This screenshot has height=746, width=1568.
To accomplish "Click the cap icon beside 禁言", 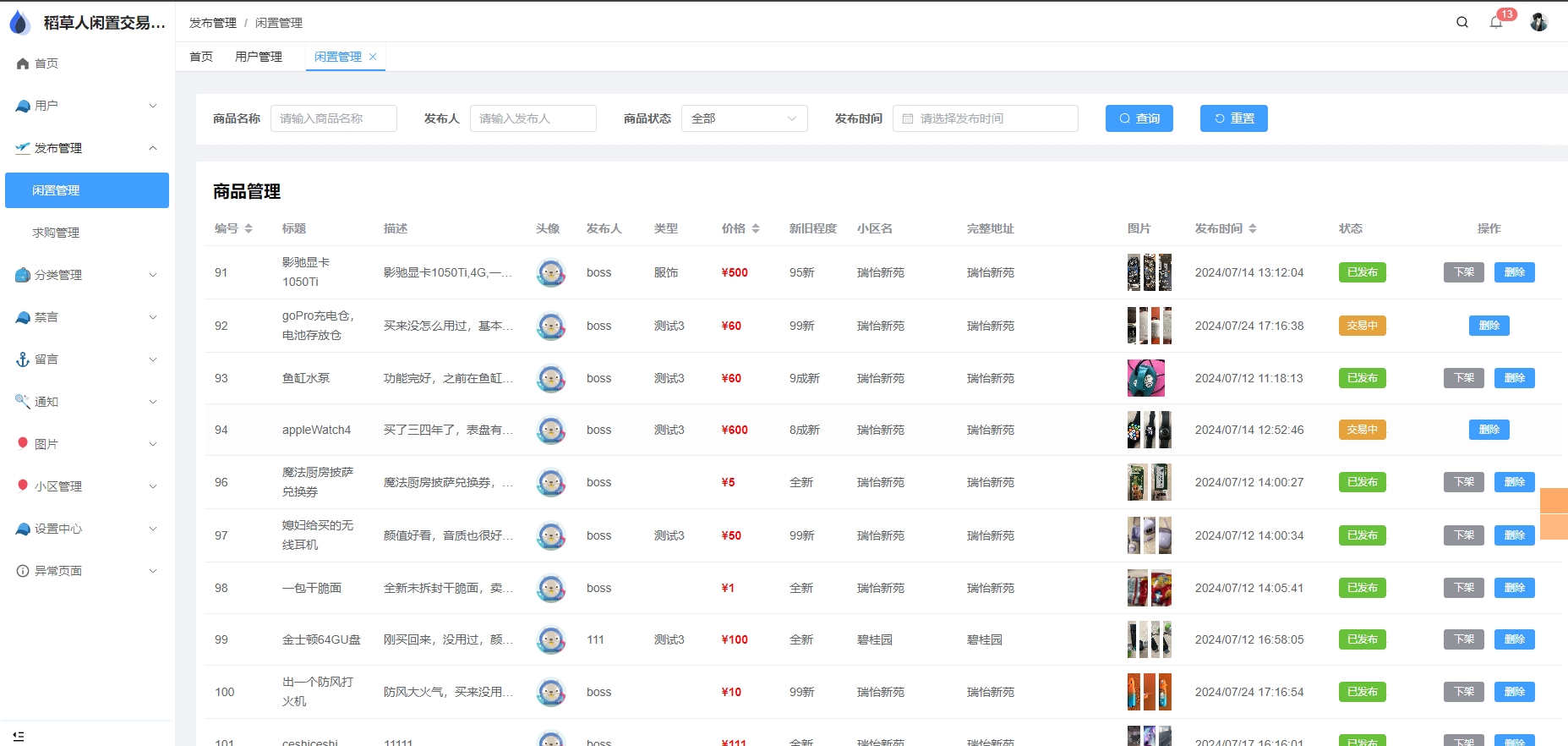I will pyautogui.click(x=23, y=317).
